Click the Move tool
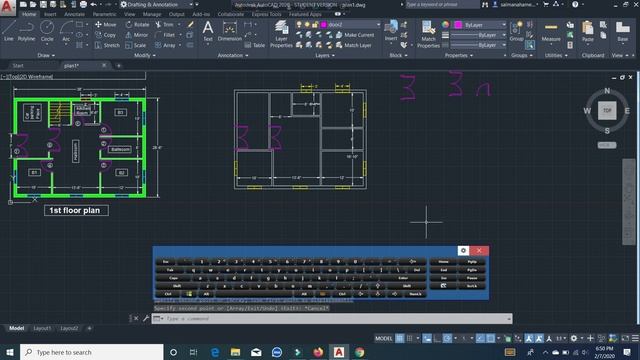This screenshot has width=640, height=360. (106, 24)
